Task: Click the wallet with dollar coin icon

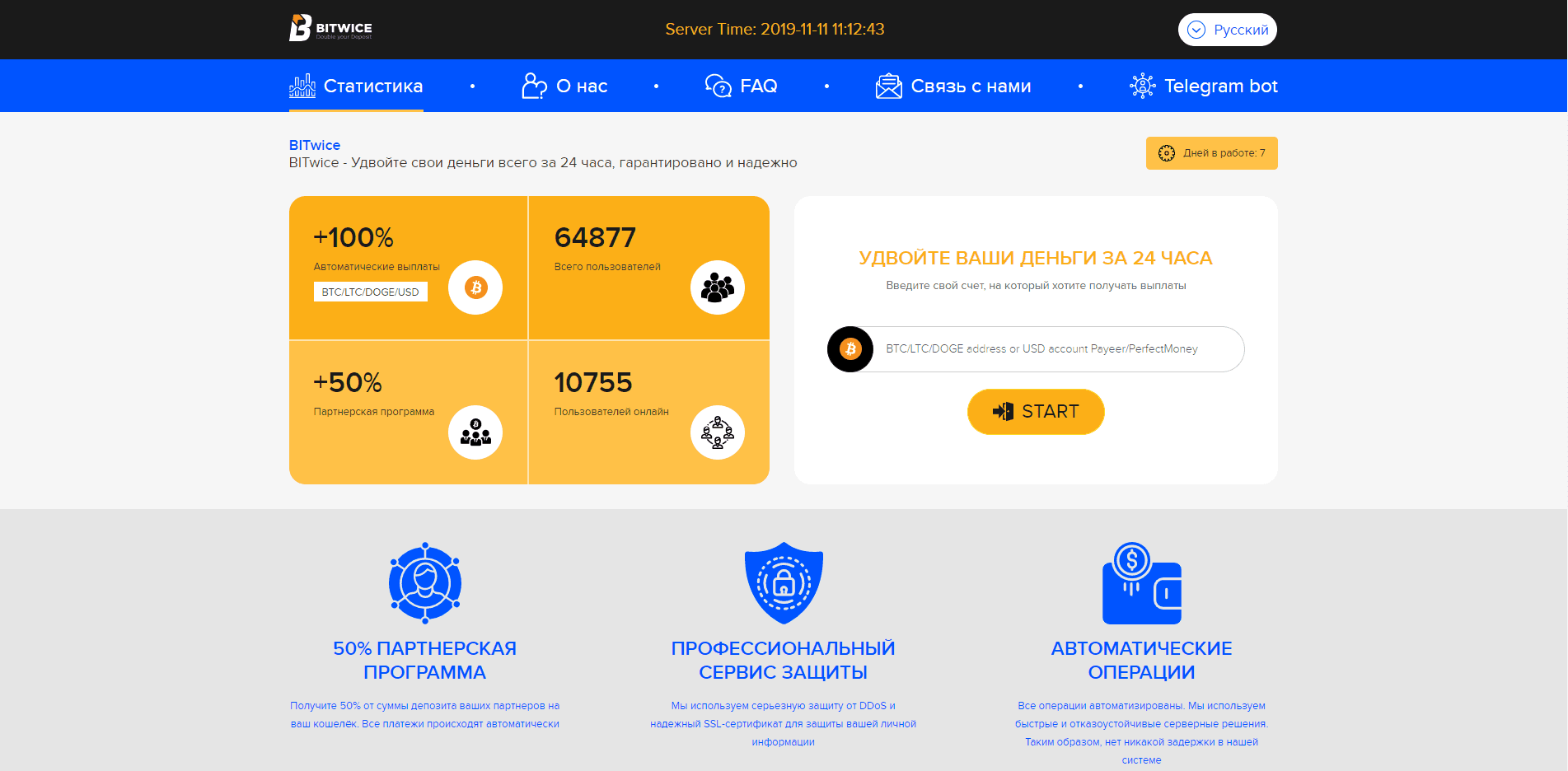Action: coord(1141,583)
